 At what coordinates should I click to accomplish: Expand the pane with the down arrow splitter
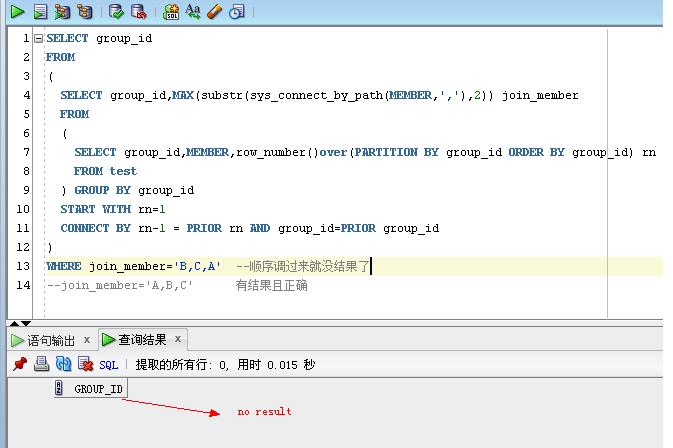point(26,323)
